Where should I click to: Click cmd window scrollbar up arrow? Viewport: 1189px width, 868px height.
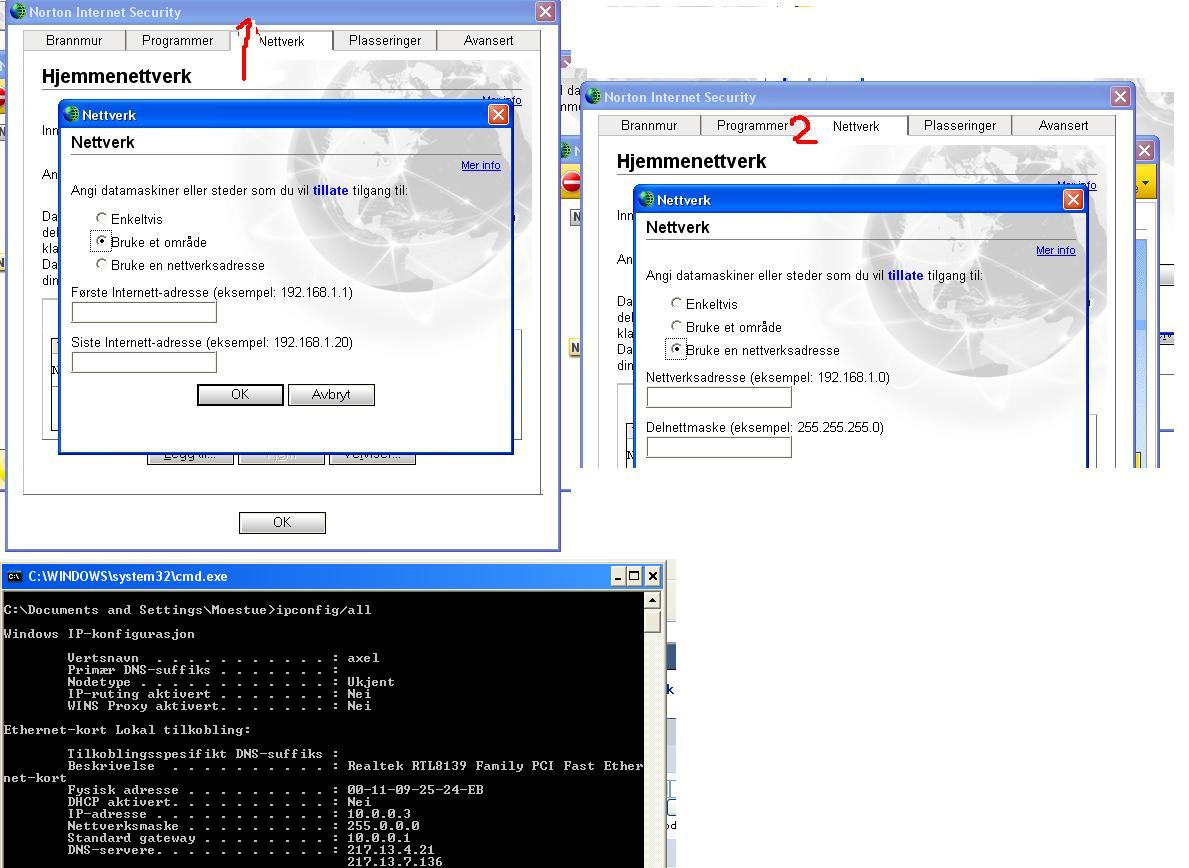[652, 600]
